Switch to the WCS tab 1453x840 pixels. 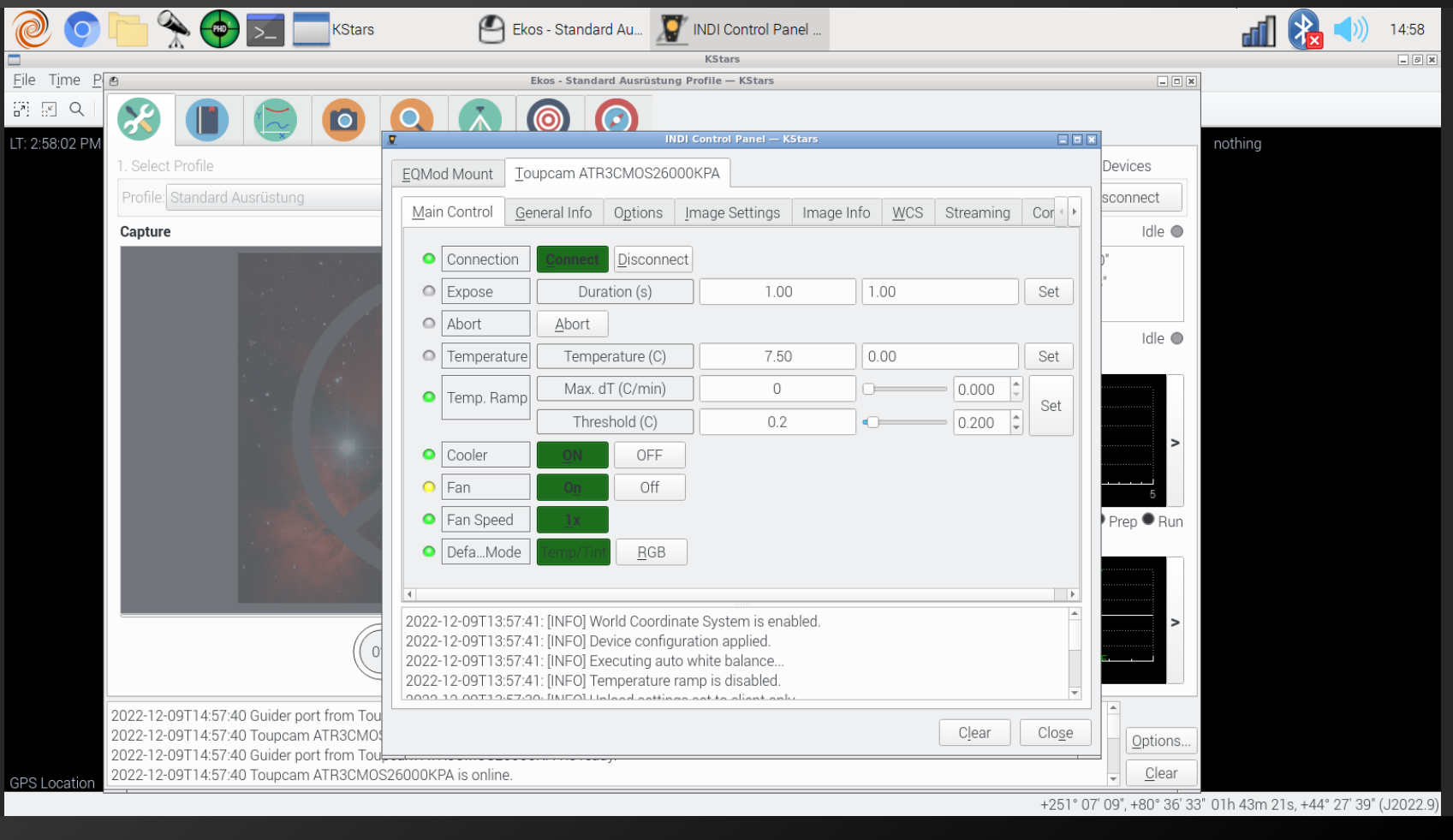[908, 212]
